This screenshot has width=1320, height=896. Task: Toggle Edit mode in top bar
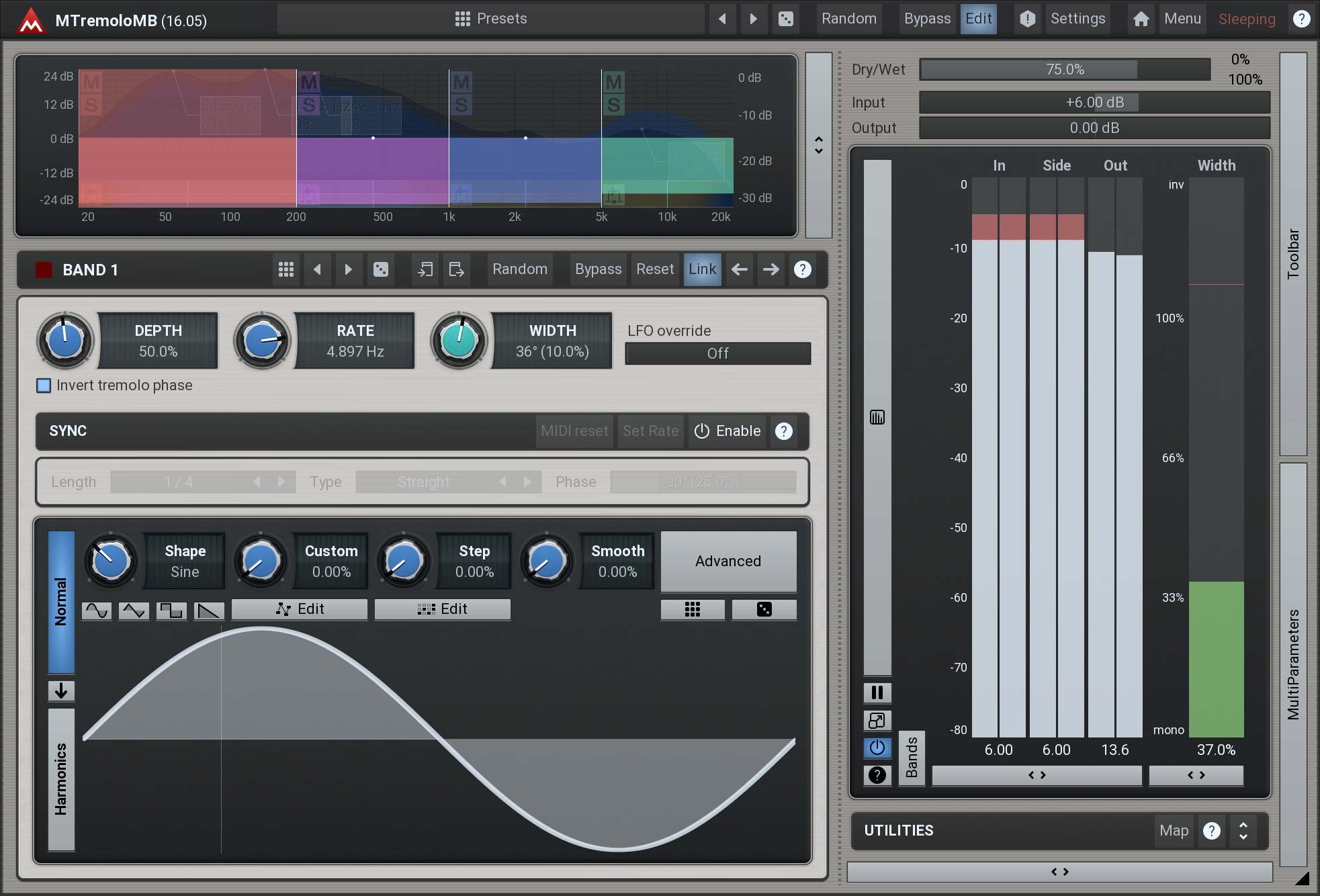point(978,19)
